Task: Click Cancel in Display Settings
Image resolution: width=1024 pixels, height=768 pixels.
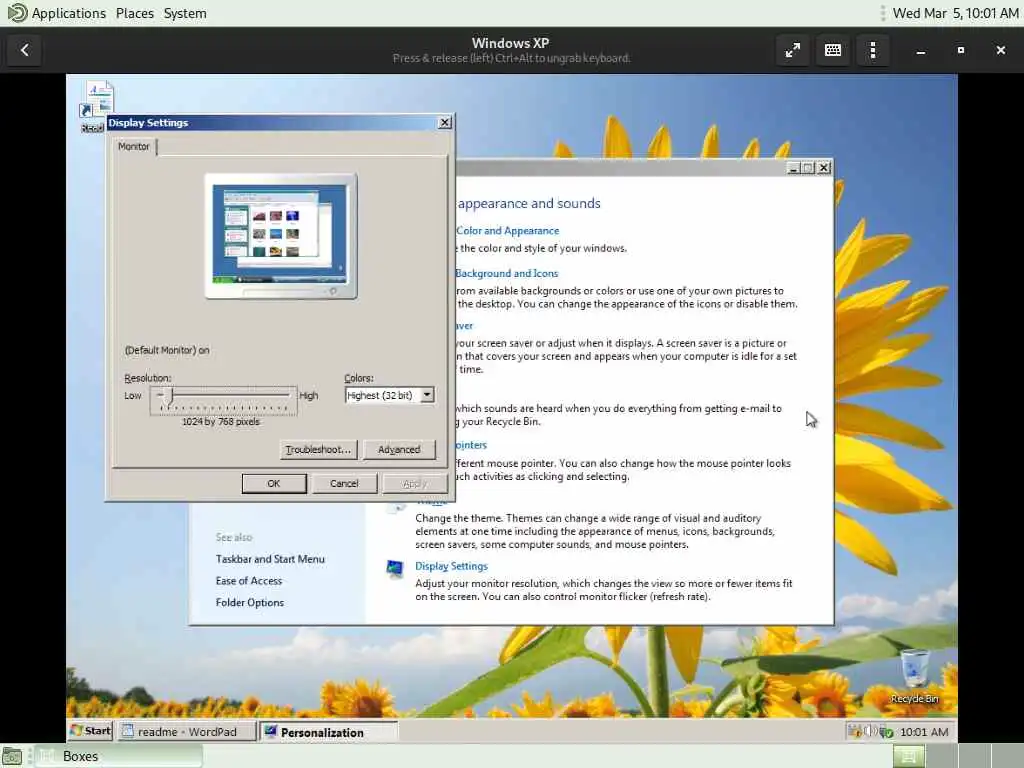Action: coord(344,483)
